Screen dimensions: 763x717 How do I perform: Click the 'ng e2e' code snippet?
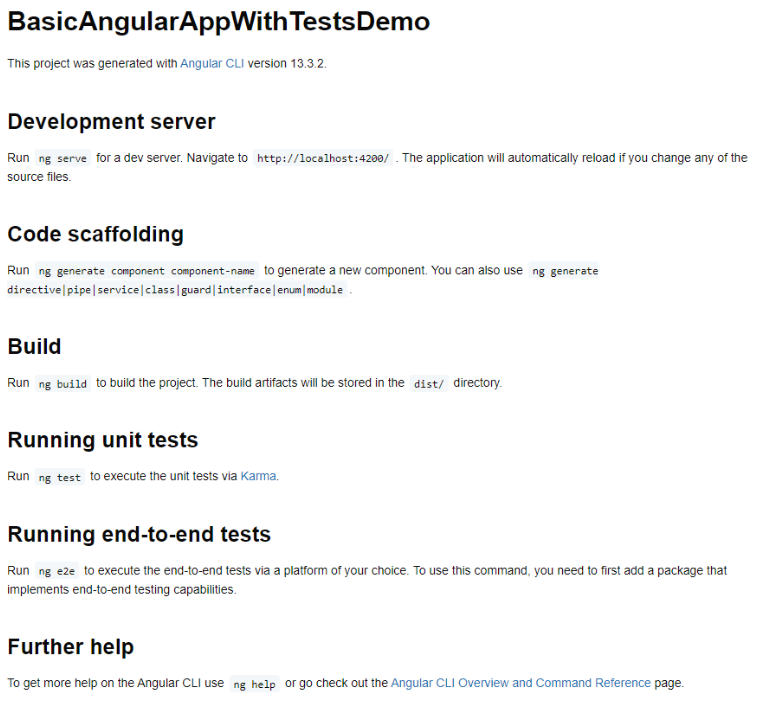(x=57, y=571)
